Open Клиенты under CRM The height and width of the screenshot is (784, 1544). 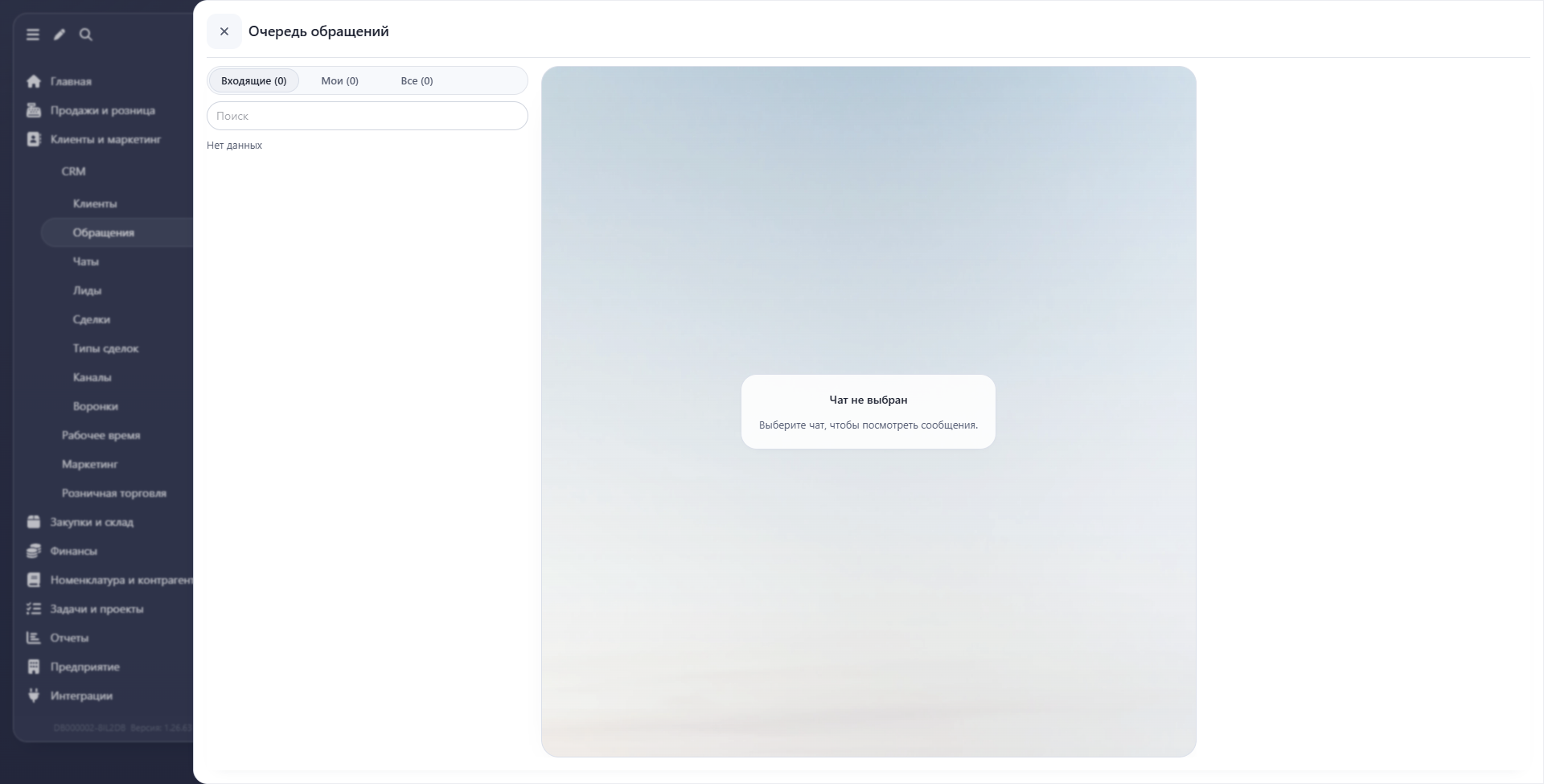click(95, 203)
